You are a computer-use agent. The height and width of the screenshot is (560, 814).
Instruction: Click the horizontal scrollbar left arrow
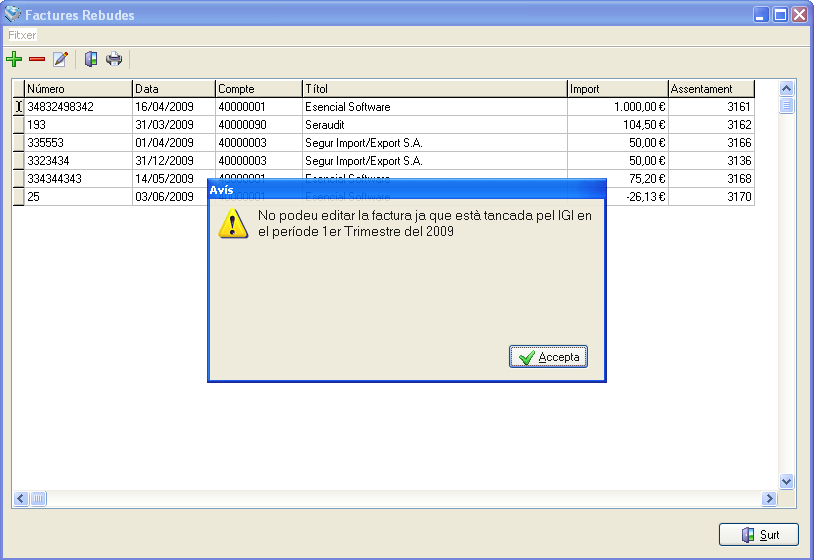[21, 499]
